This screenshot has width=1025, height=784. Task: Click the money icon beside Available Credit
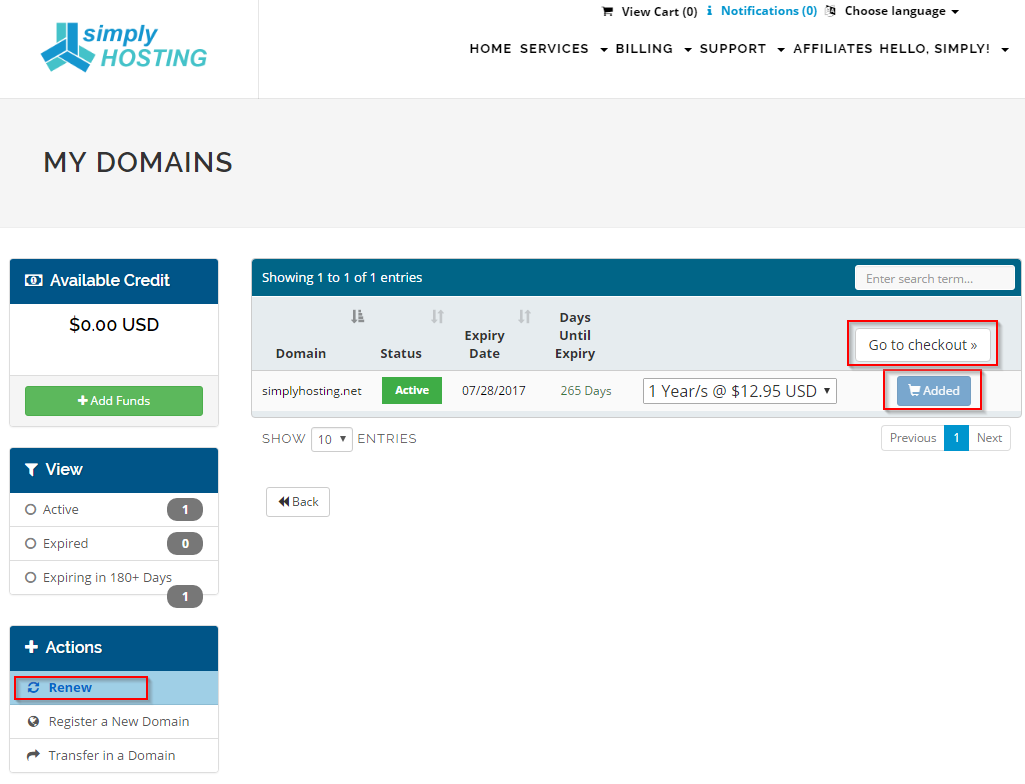coord(33,281)
